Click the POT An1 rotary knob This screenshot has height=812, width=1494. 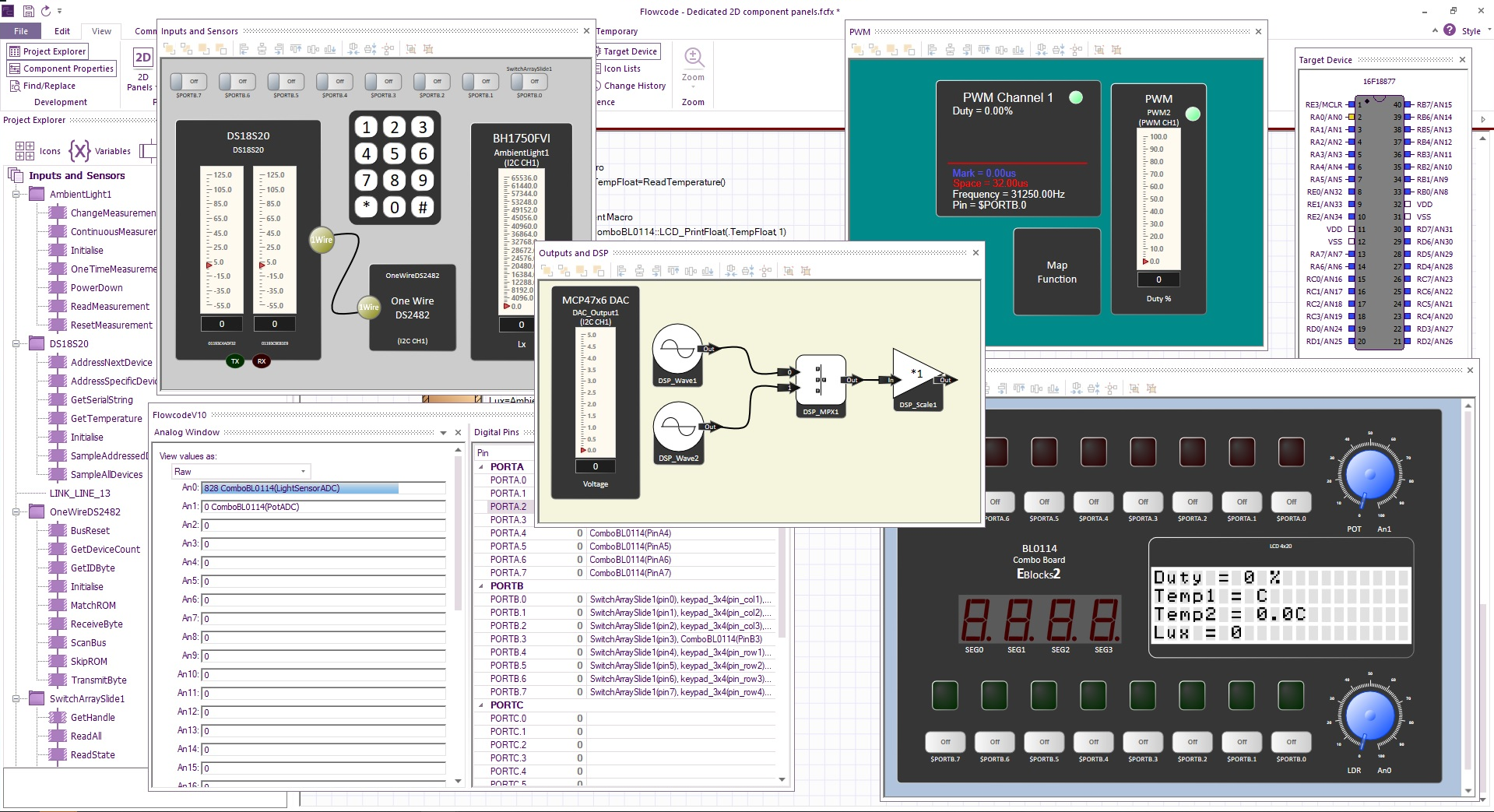tap(1369, 475)
